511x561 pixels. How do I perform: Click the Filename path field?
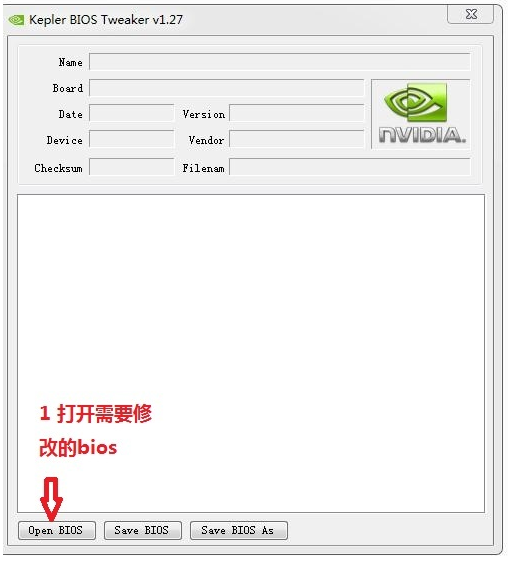tap(350, 167)
